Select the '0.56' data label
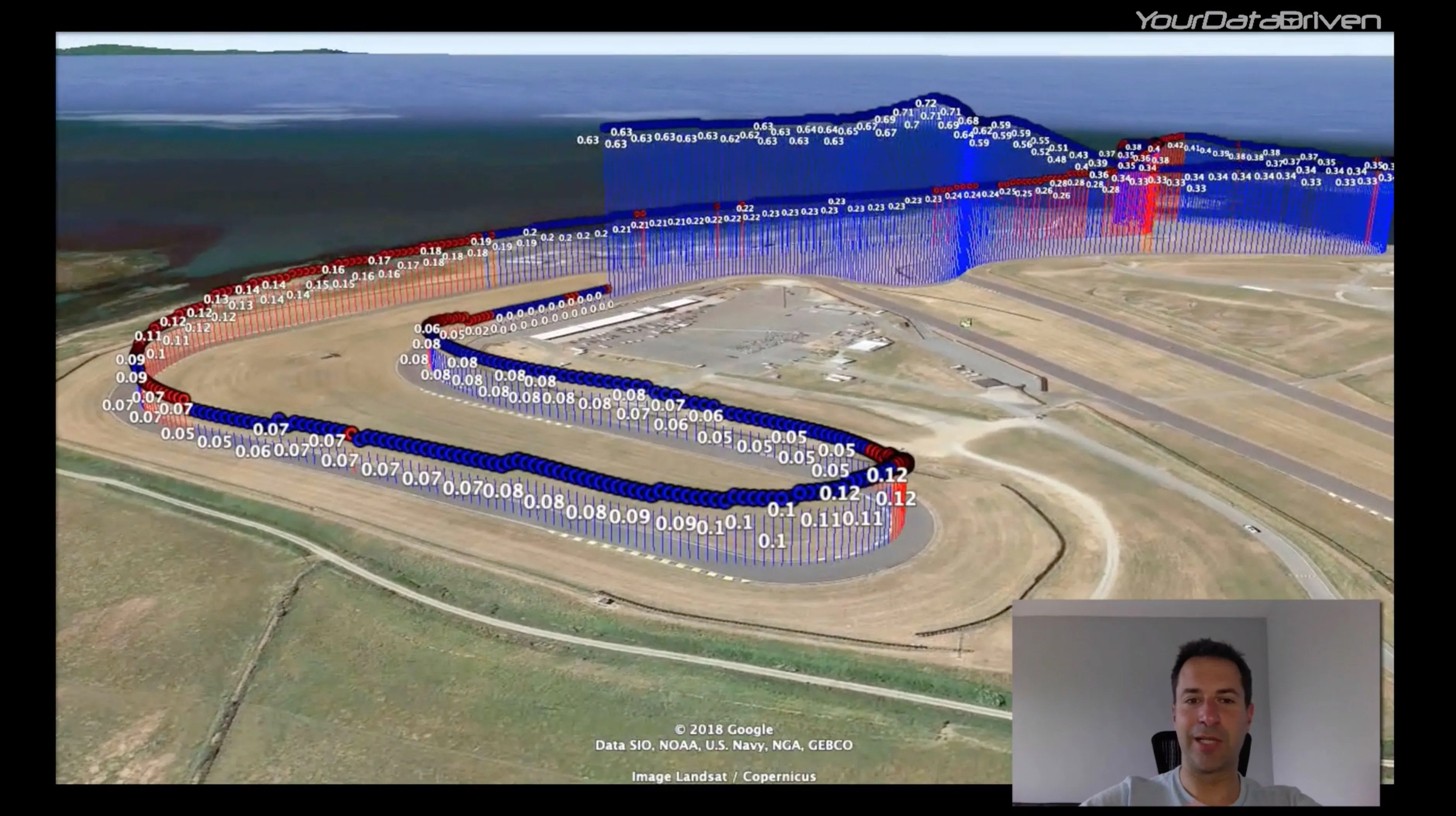The width and height of the screenshot is (1456, 816). point(1022,144)
